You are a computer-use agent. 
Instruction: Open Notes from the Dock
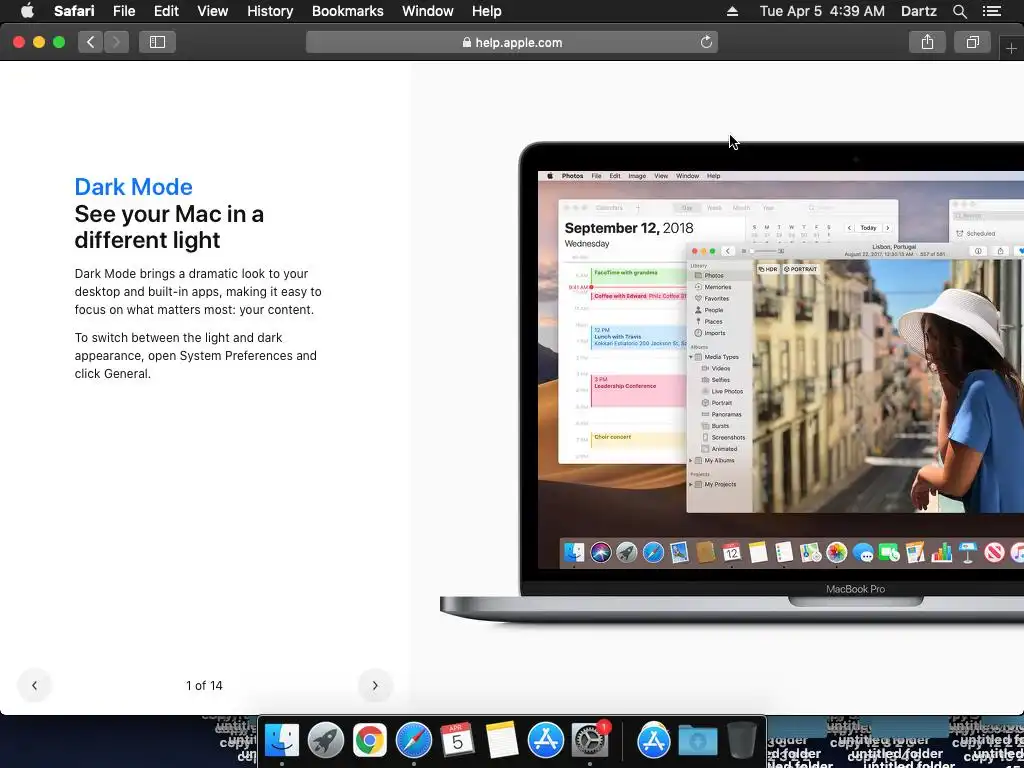point(502,741)
